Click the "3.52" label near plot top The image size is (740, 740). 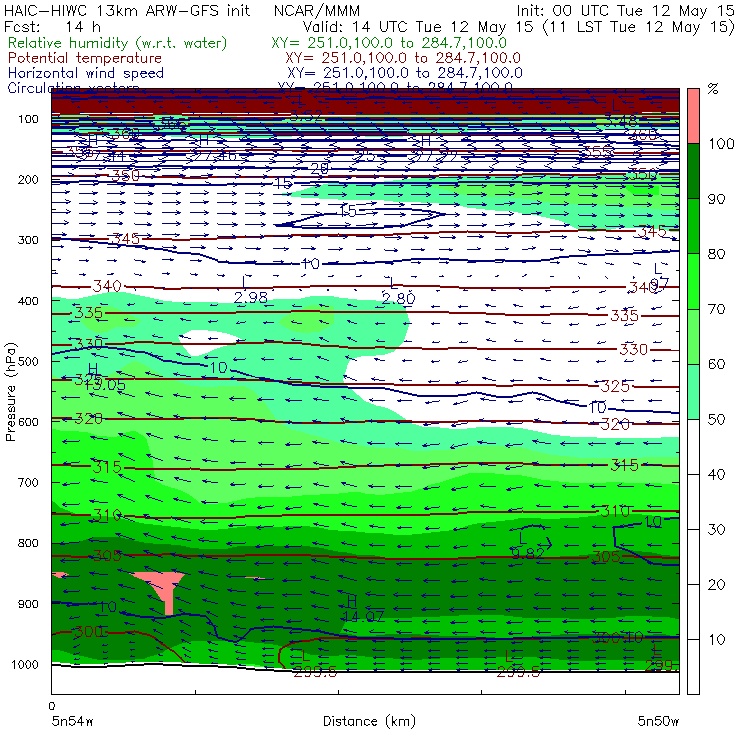306,115
